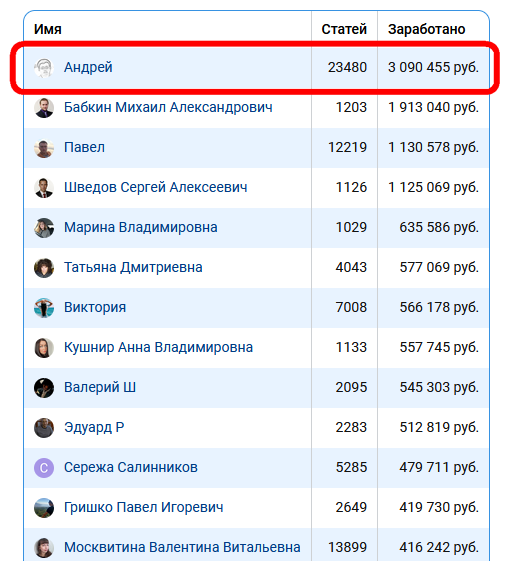Select earnings value 557 745 руб.

coord(439,347)
